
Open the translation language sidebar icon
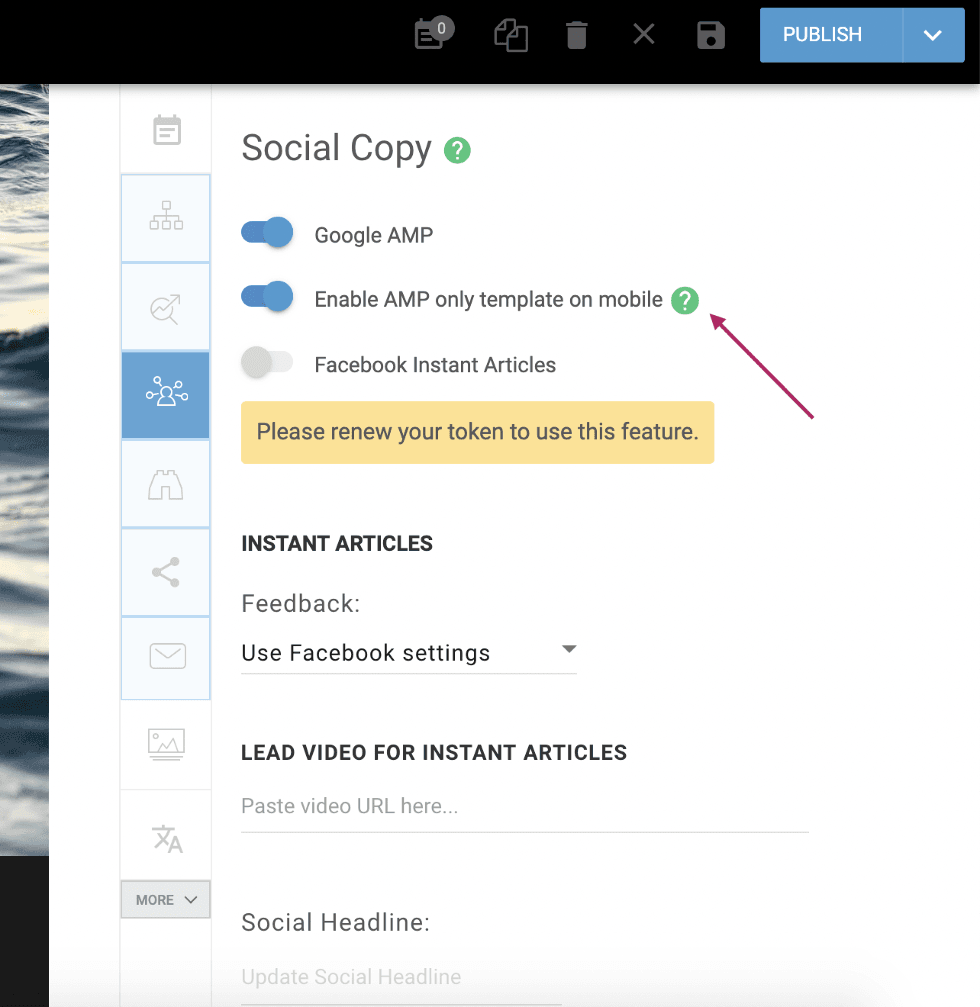coord(167,838)
